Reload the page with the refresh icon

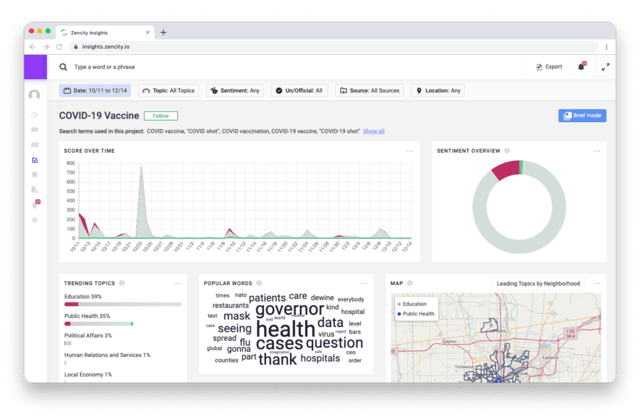59,47
